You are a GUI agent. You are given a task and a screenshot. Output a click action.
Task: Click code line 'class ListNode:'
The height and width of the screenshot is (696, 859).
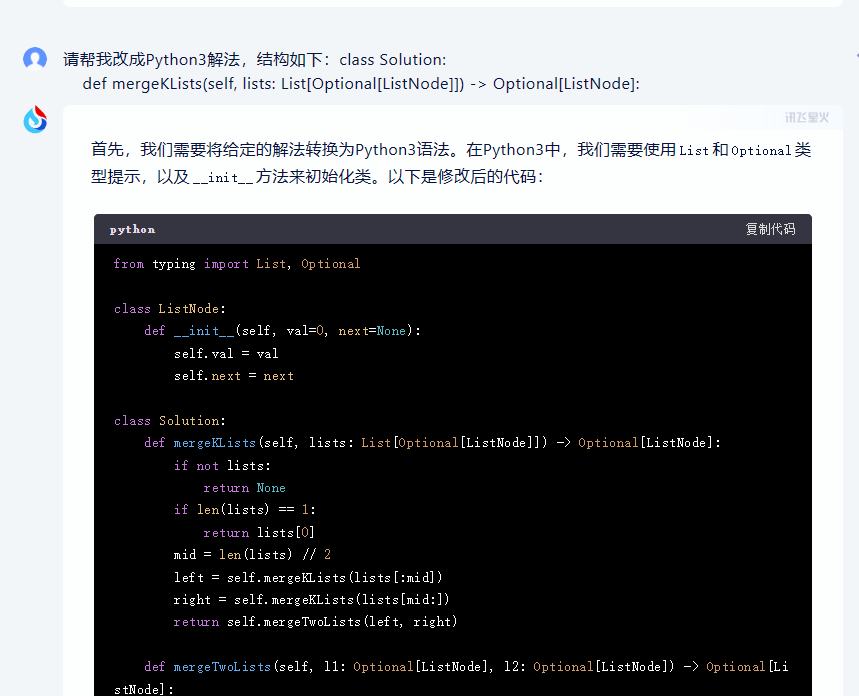(170, 309)
